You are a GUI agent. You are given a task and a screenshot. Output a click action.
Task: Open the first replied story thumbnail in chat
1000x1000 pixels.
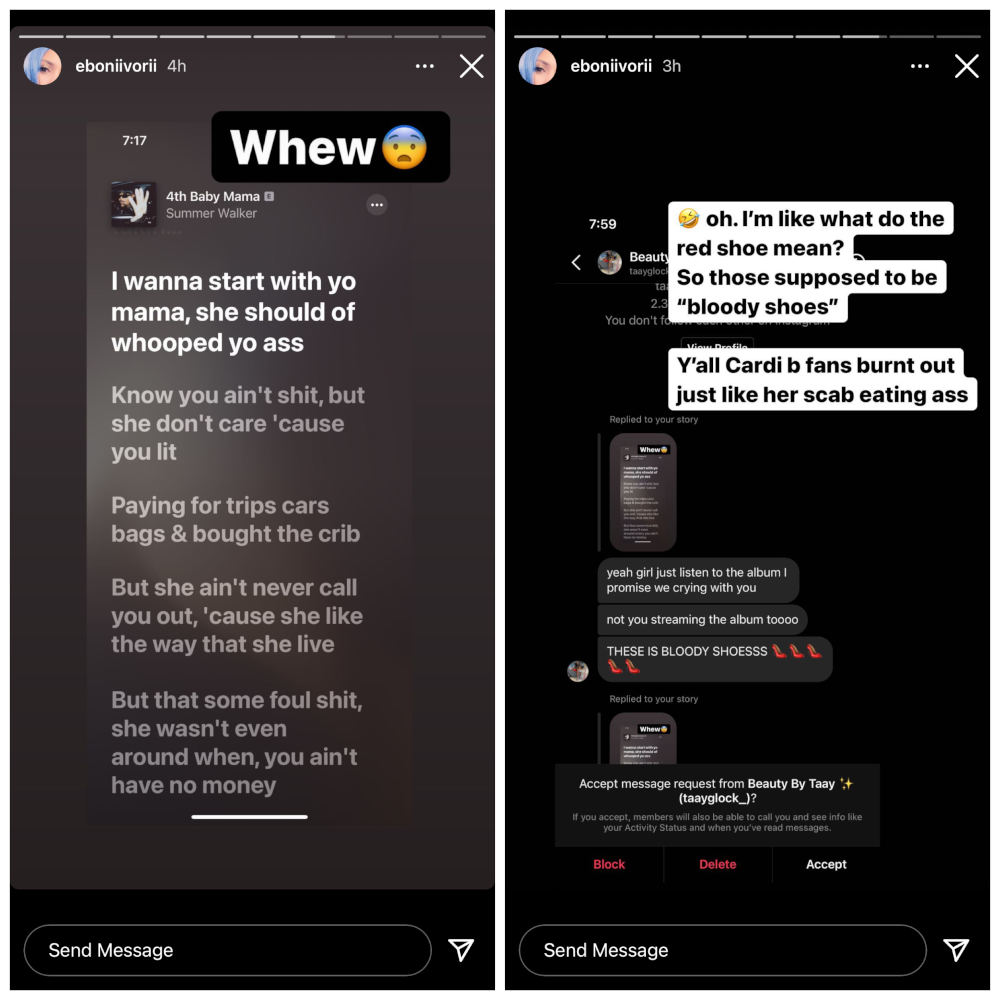[x=643, y=492]
